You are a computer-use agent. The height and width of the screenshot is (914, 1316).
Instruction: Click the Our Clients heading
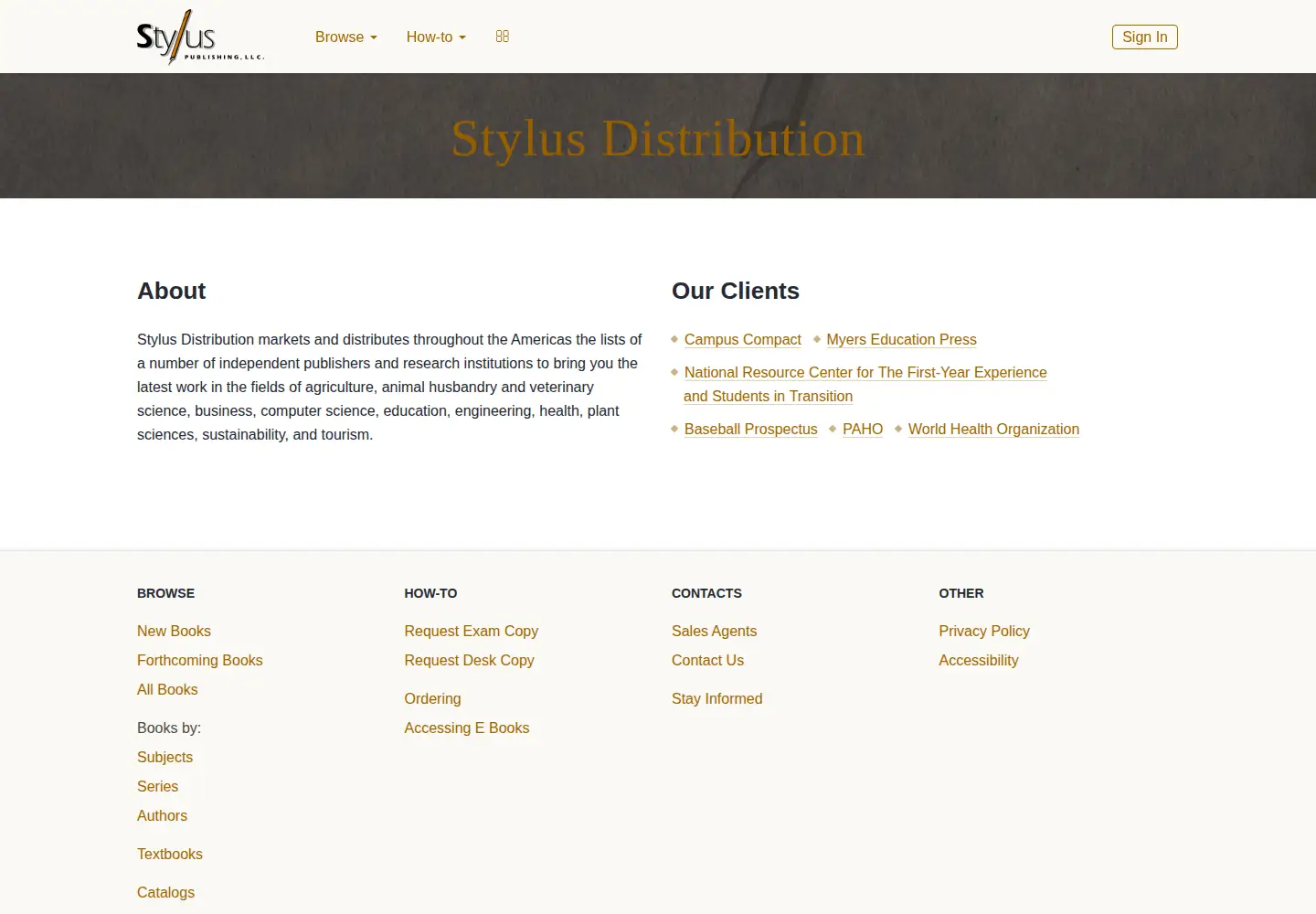[735, 291]
